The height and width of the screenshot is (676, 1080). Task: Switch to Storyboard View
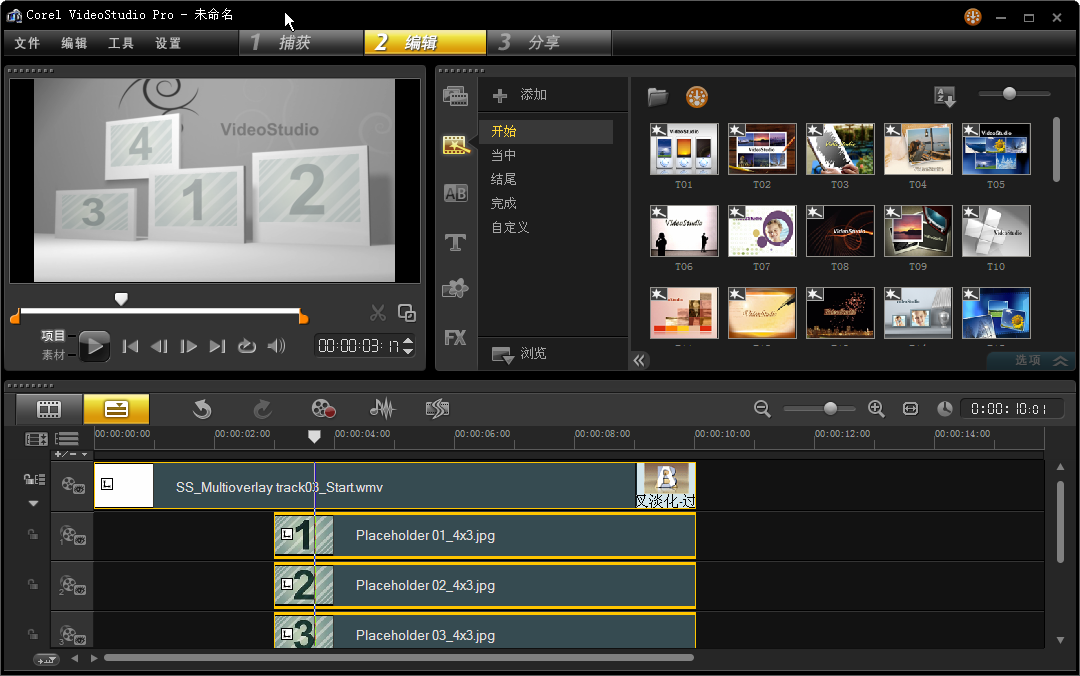pyautogui.click(x=49, y=409)
